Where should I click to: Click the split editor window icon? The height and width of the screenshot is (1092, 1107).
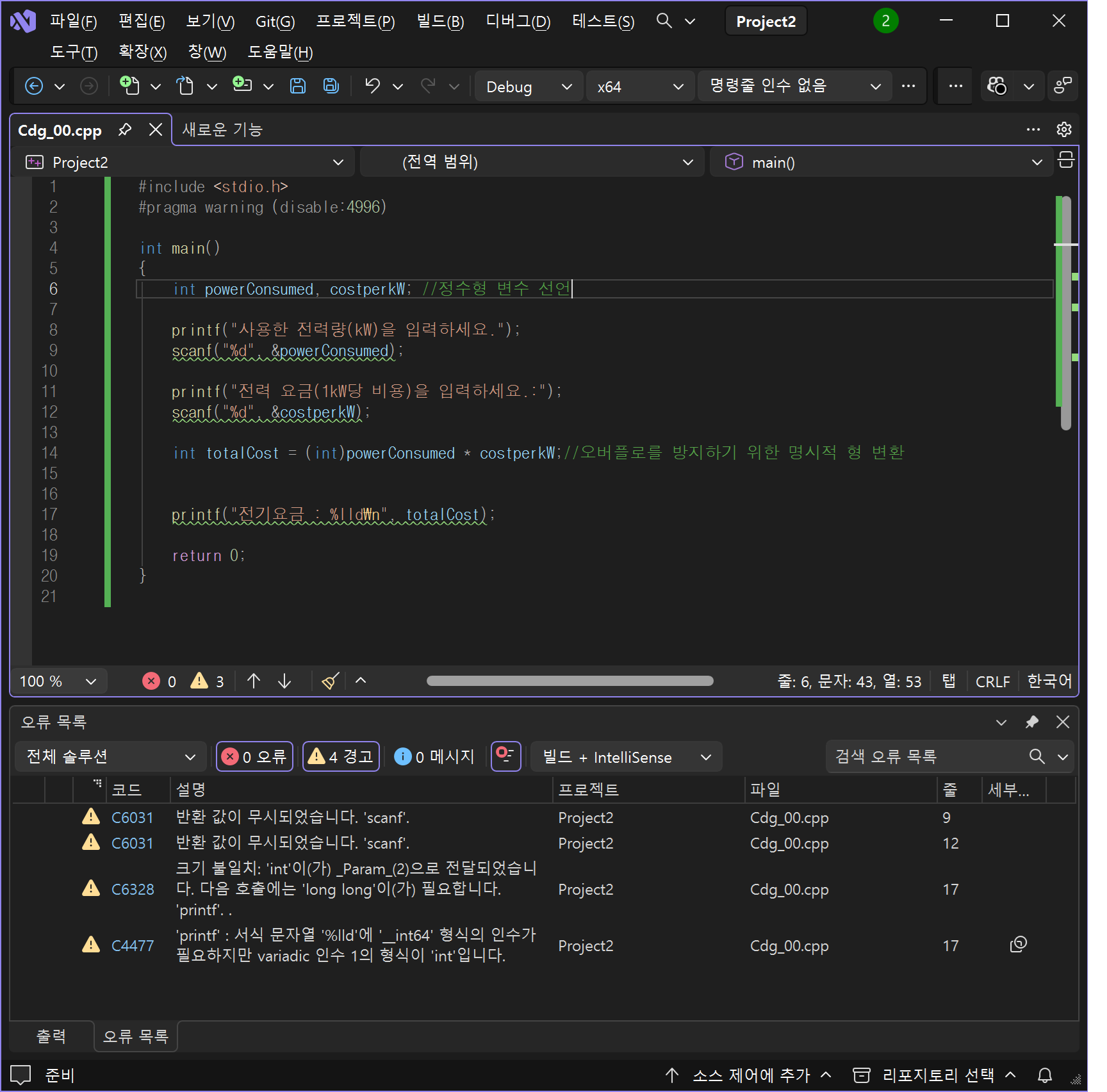[1066, 160]
